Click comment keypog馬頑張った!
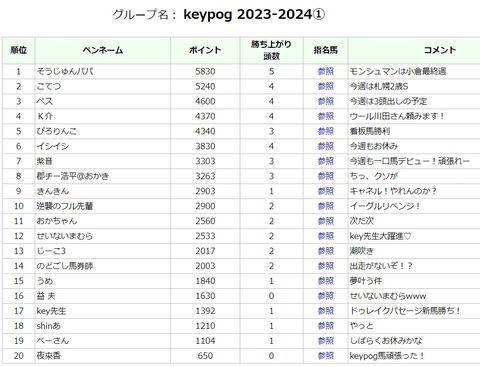 tap(387, 356)
